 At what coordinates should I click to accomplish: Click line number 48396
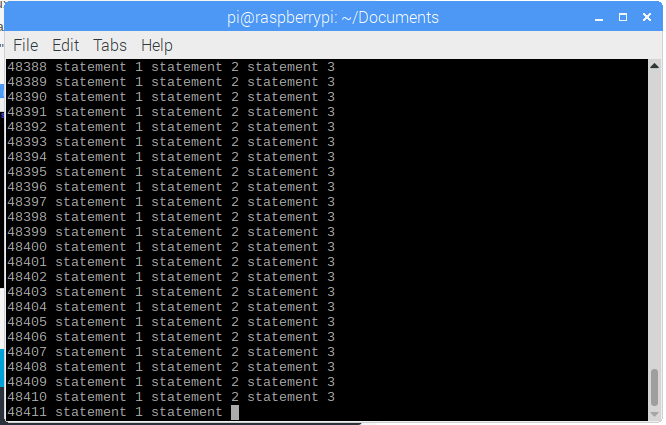tap(27, 187)
